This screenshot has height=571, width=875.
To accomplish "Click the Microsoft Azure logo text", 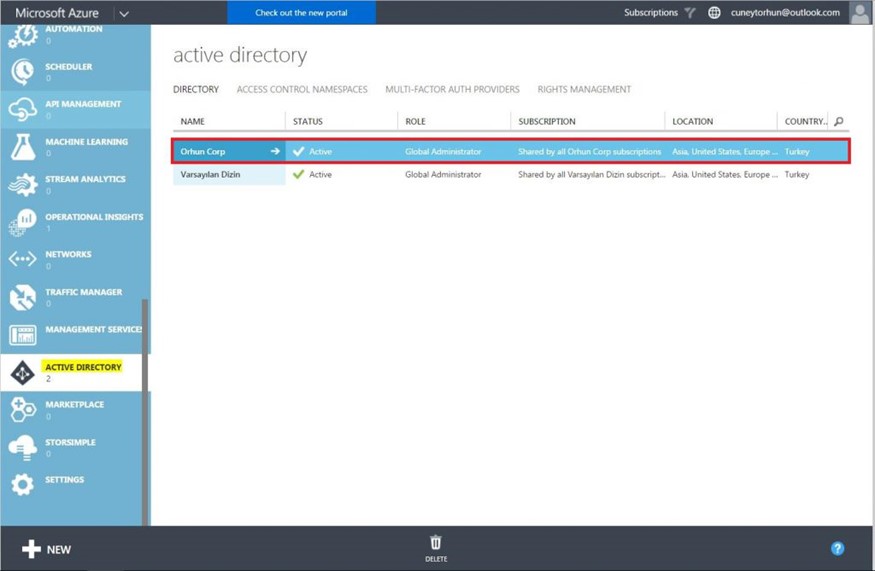I will [x=57, y=13].
